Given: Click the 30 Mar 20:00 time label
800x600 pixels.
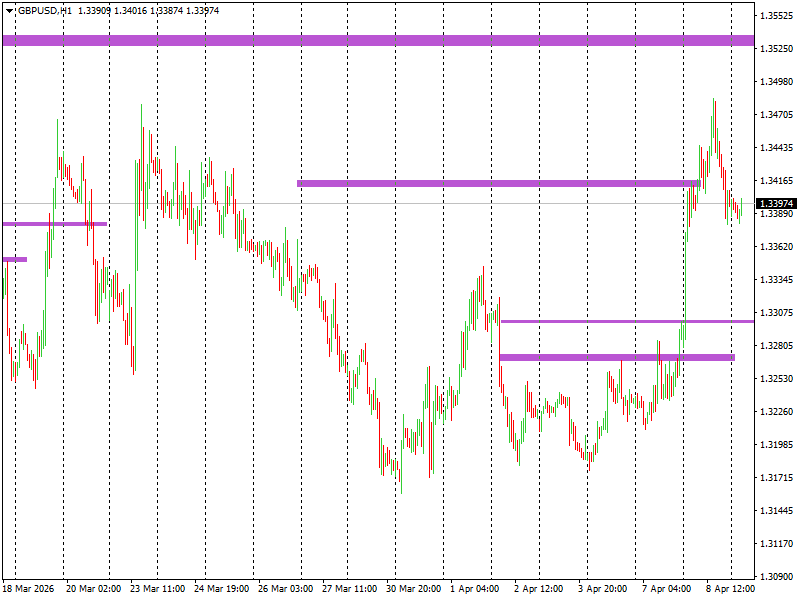Looking at the screenshot, I should [414, 589].
